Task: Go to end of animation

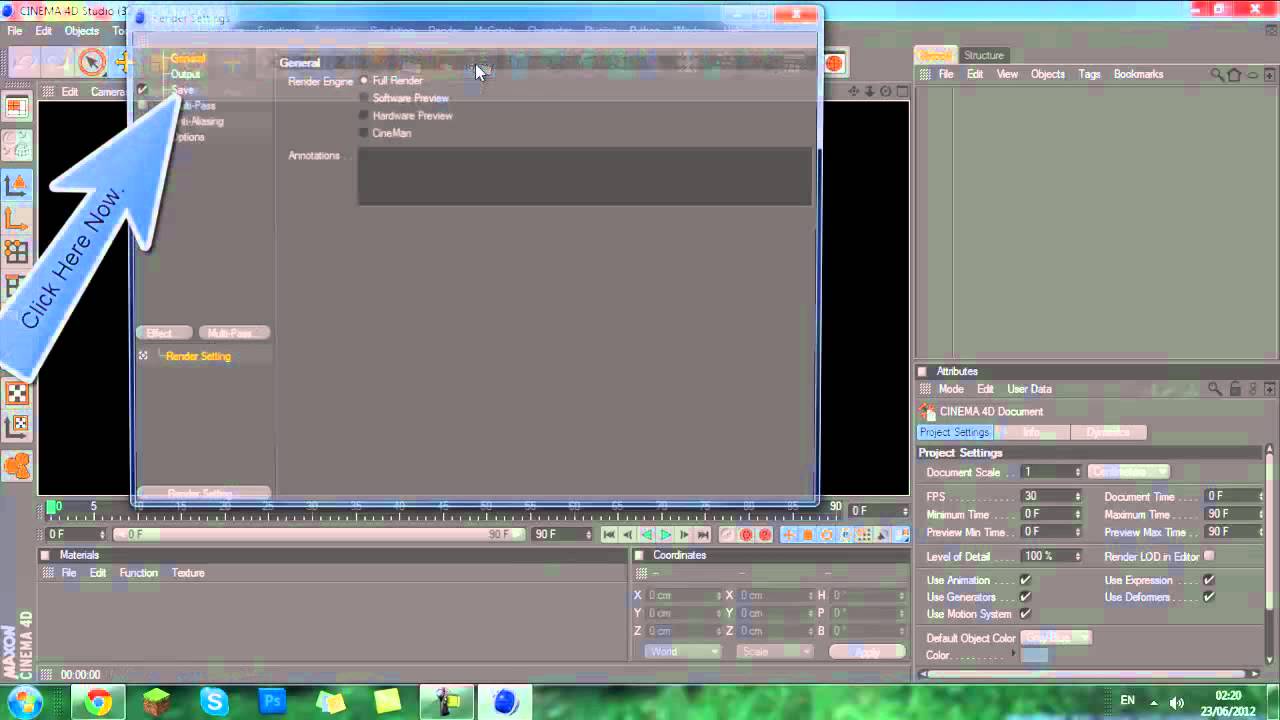Action: 703,535
